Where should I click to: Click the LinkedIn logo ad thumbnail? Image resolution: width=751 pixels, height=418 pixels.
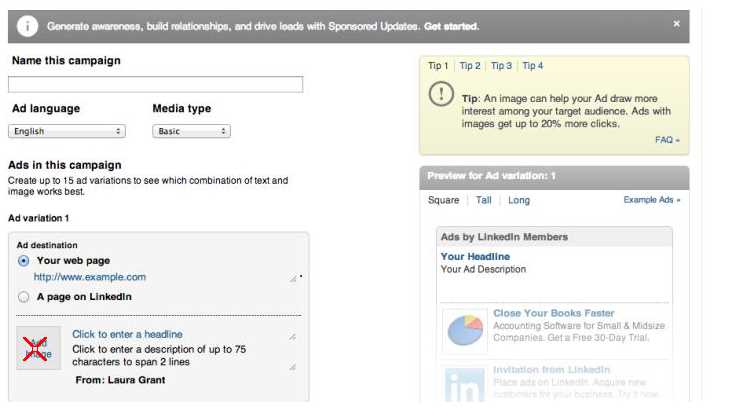point(462,385)
